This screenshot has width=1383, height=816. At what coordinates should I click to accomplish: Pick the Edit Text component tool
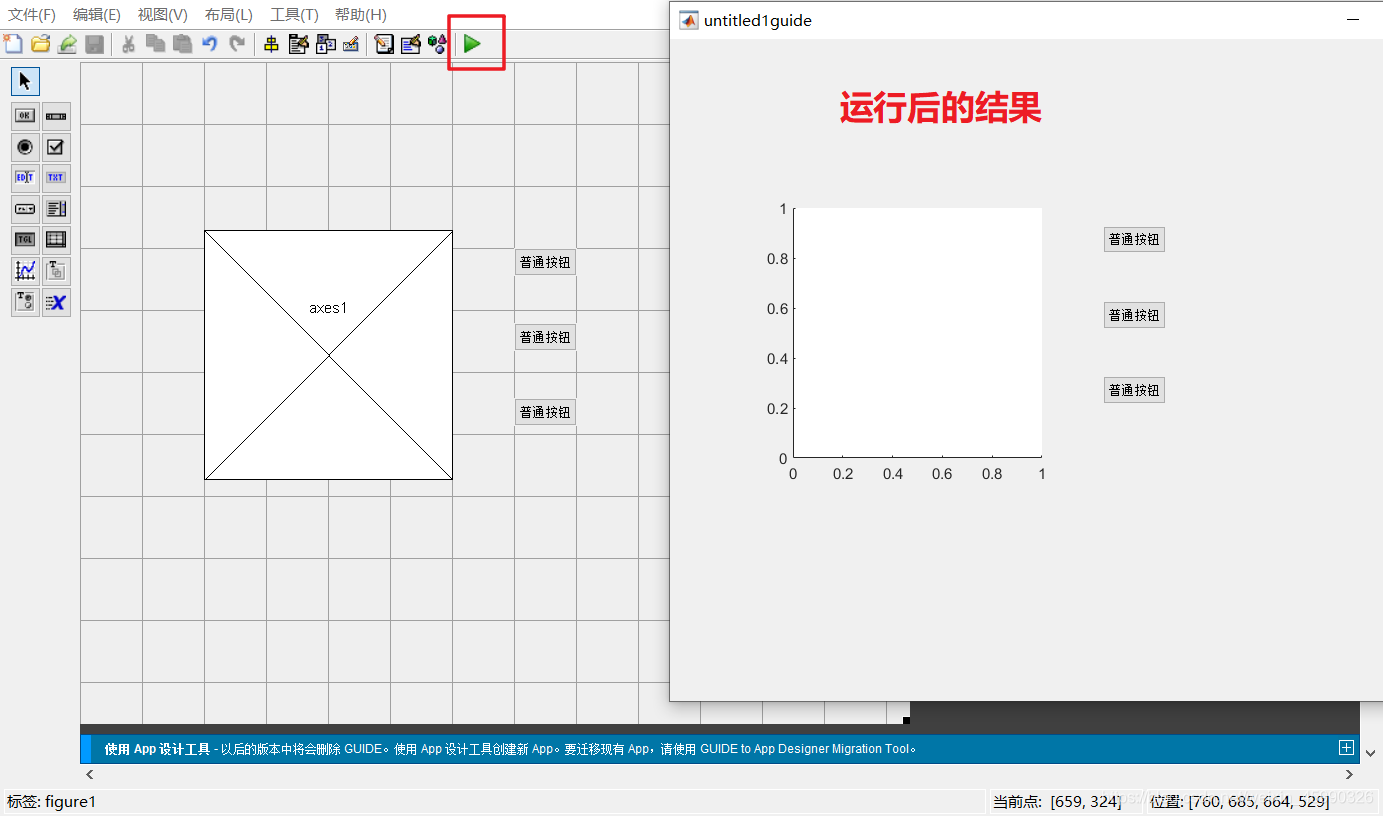click(x=24, y=177)
